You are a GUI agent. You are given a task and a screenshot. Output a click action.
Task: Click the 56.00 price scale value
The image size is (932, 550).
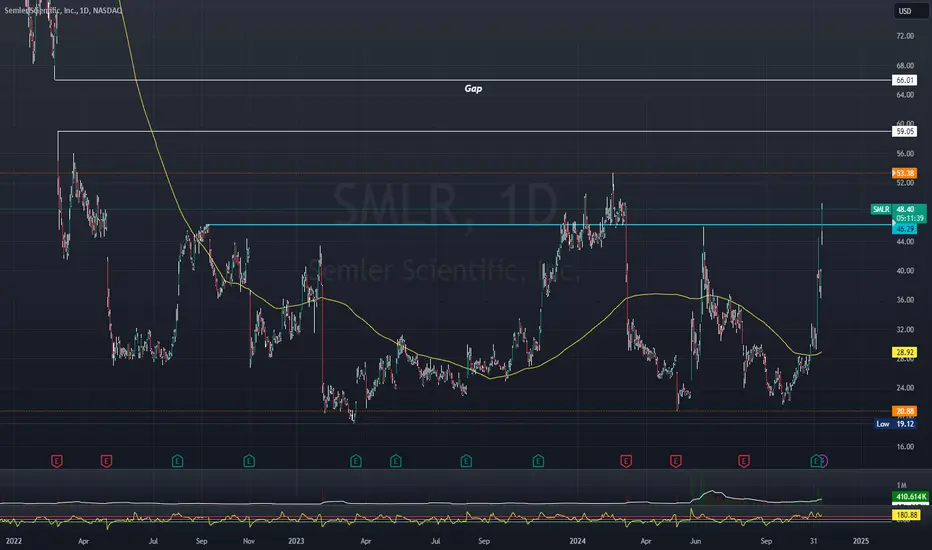(905, 153)
